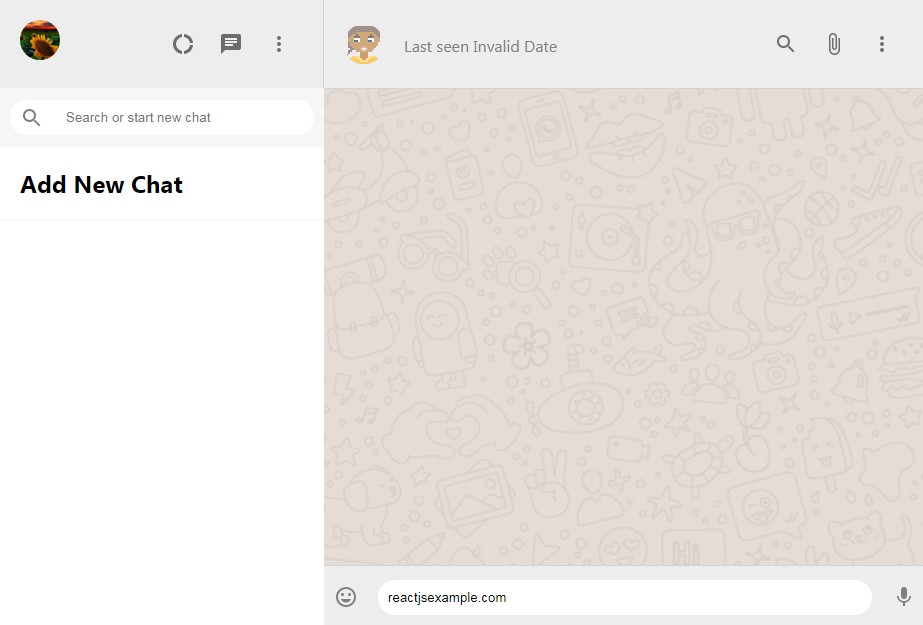Click the new chat message icon

(x=231, y=44)
